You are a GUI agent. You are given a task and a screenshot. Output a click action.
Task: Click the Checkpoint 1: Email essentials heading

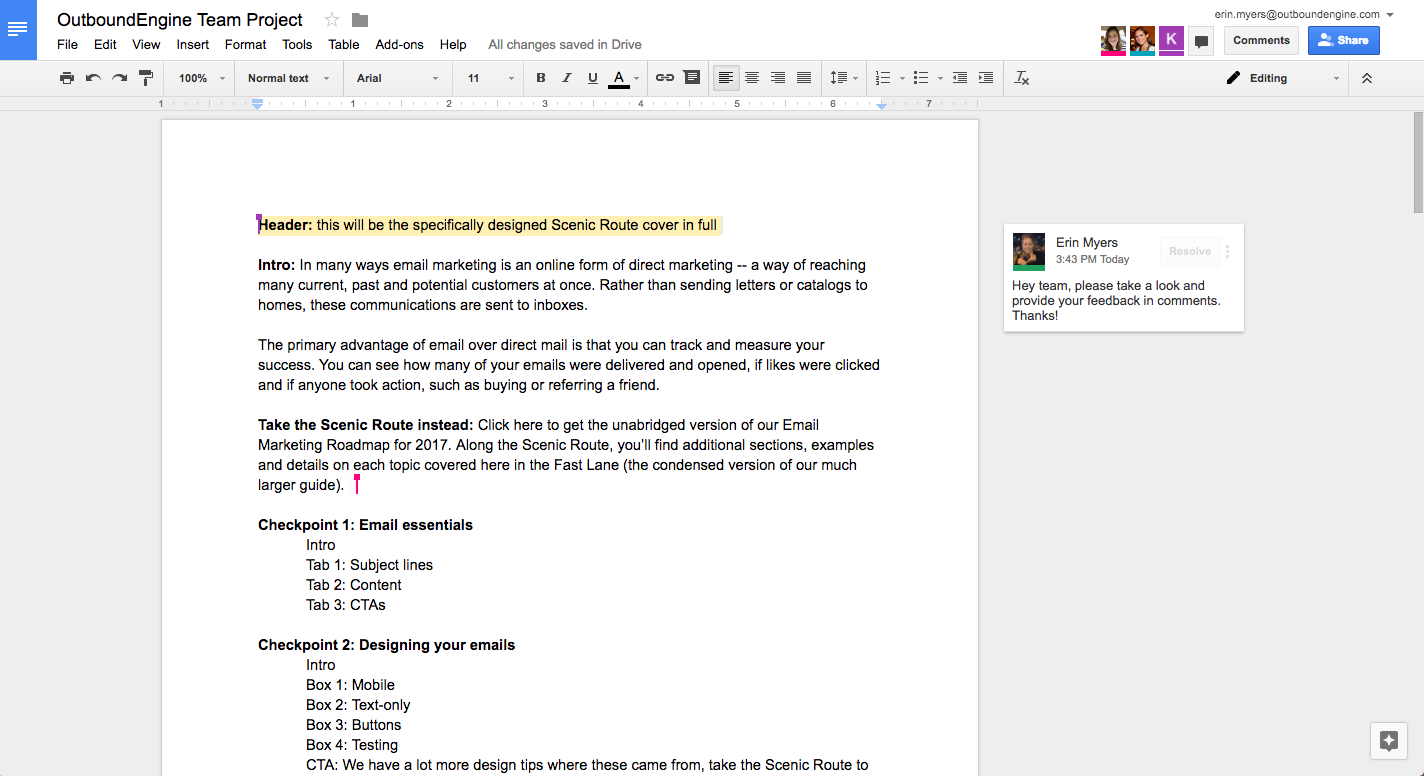[365, 525]
